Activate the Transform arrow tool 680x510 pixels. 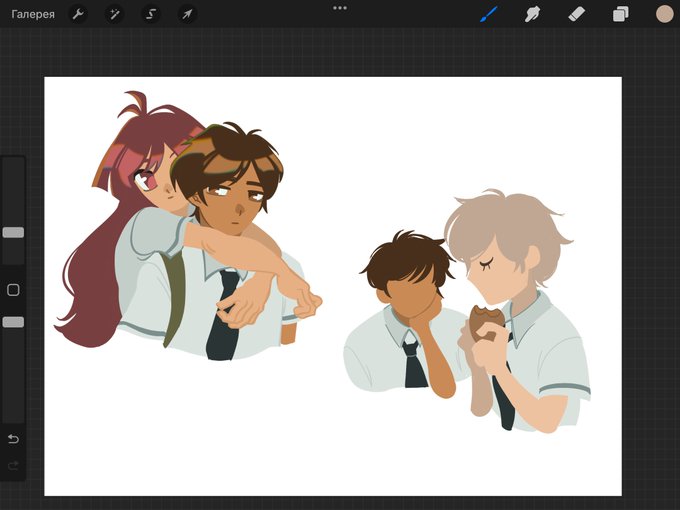point(187,14)
